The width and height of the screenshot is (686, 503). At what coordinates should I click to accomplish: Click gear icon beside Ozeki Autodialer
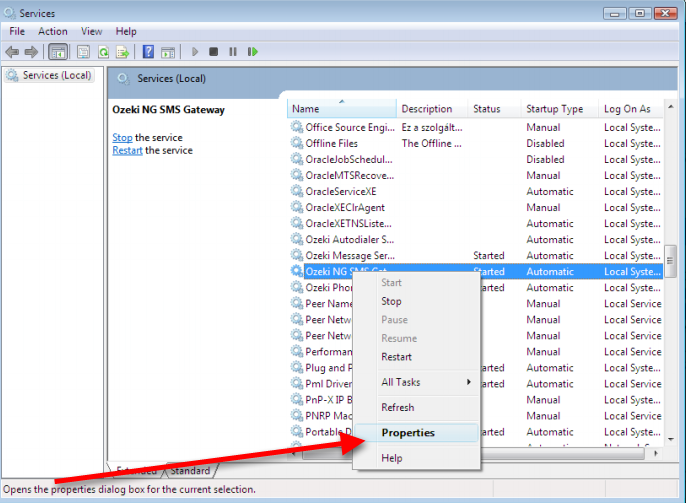tap(297, 239)
